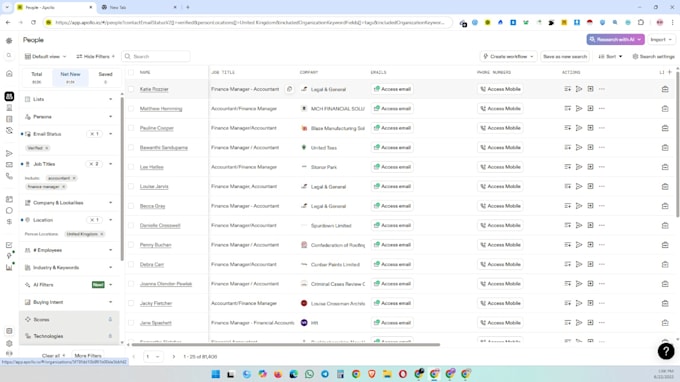Click the Home icon in left sidebar
The height and width of the screenshot is (382, 680).
(9, 74)
